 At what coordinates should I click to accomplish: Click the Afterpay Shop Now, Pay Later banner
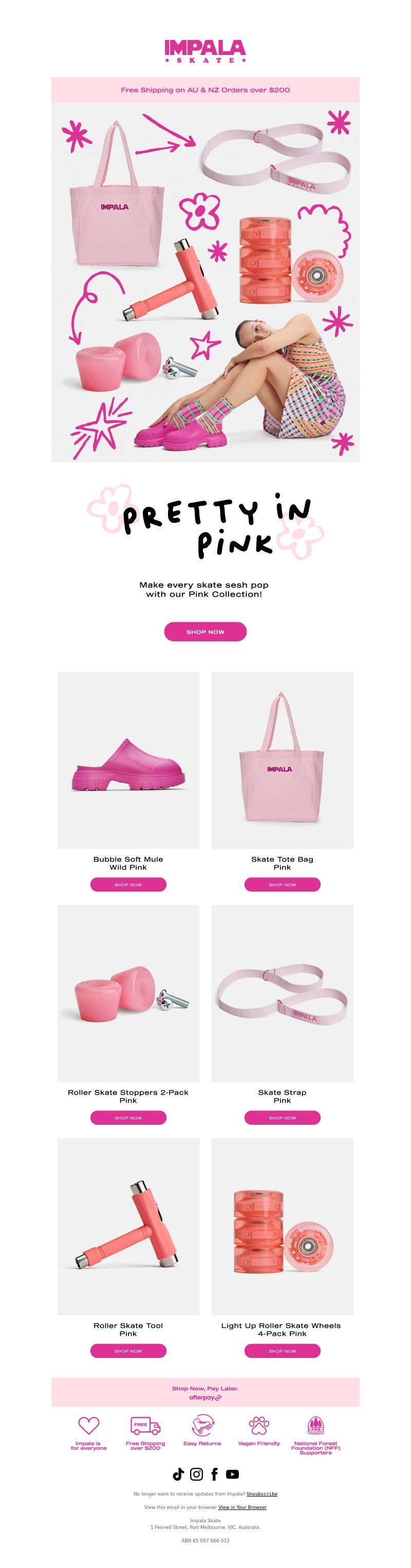(x=205, y=1392)
